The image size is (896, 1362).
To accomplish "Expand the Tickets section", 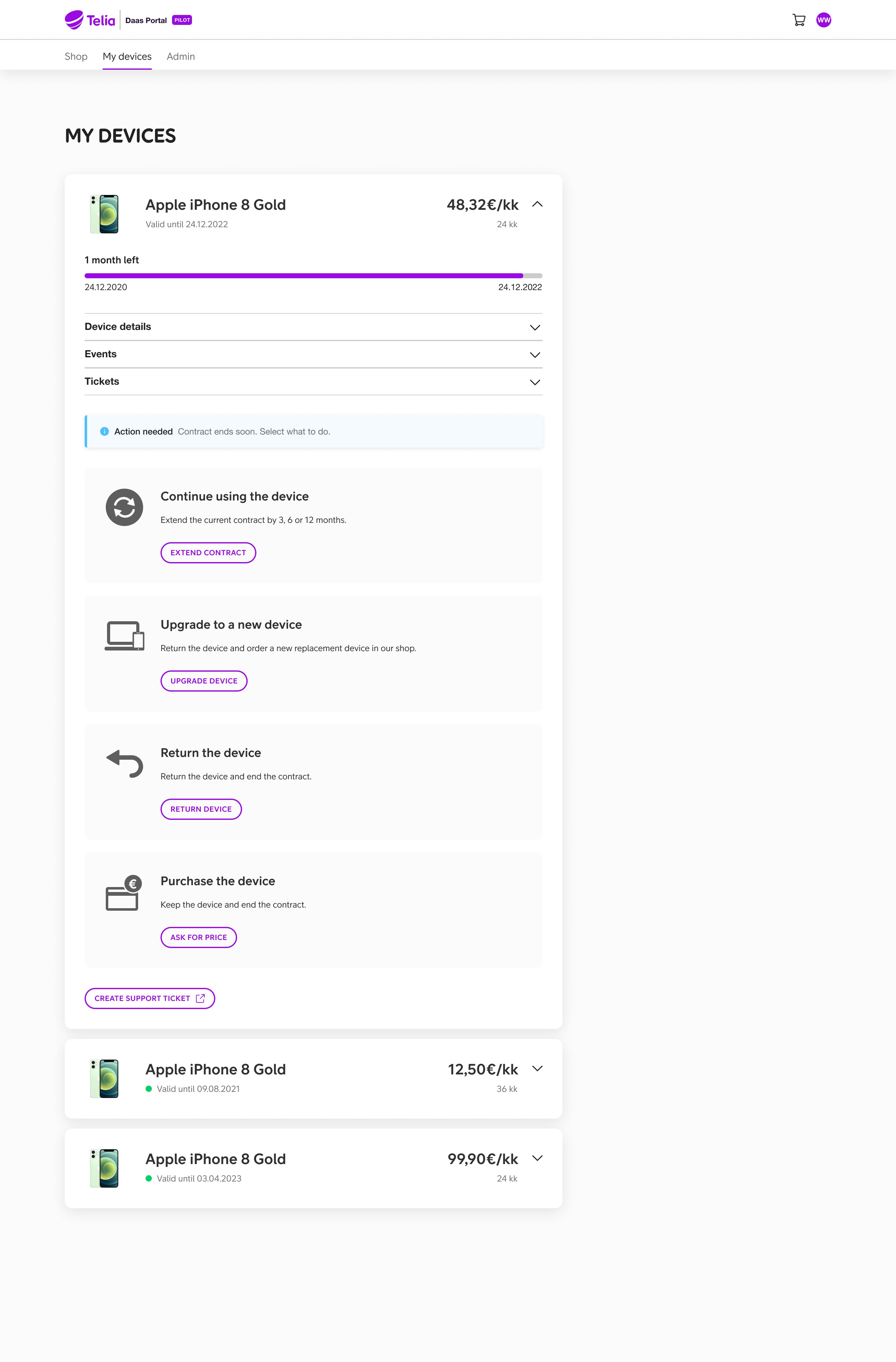I will [x=313, y=382].
